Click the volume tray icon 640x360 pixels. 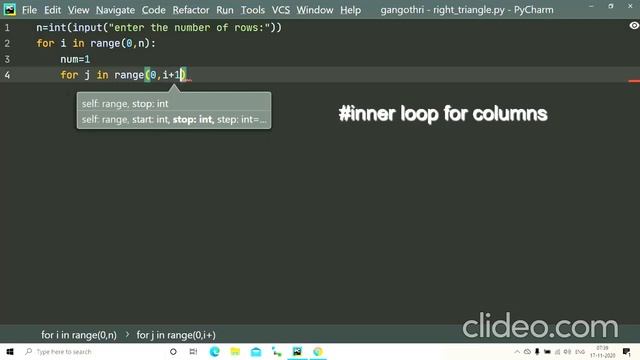tap(567, 351)
